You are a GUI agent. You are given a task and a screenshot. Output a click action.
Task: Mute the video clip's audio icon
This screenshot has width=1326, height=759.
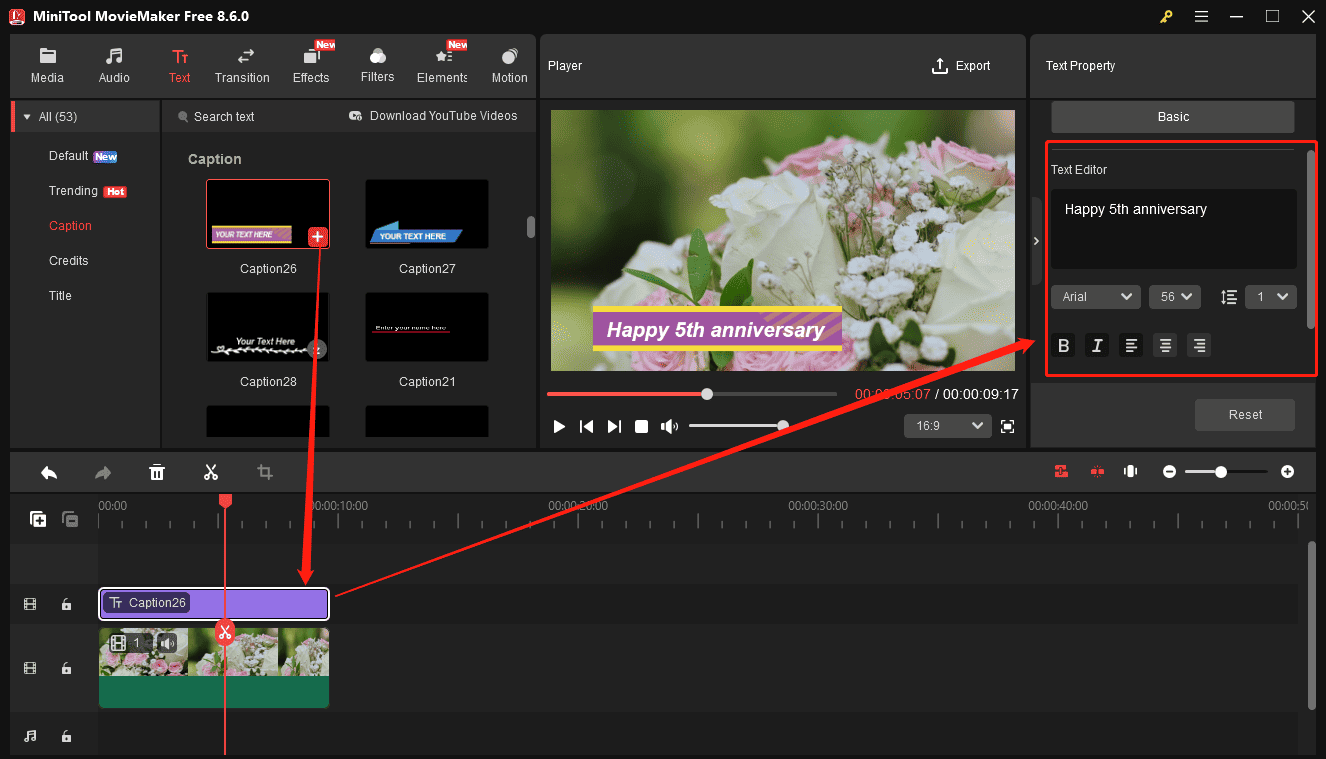coord(167,643)
